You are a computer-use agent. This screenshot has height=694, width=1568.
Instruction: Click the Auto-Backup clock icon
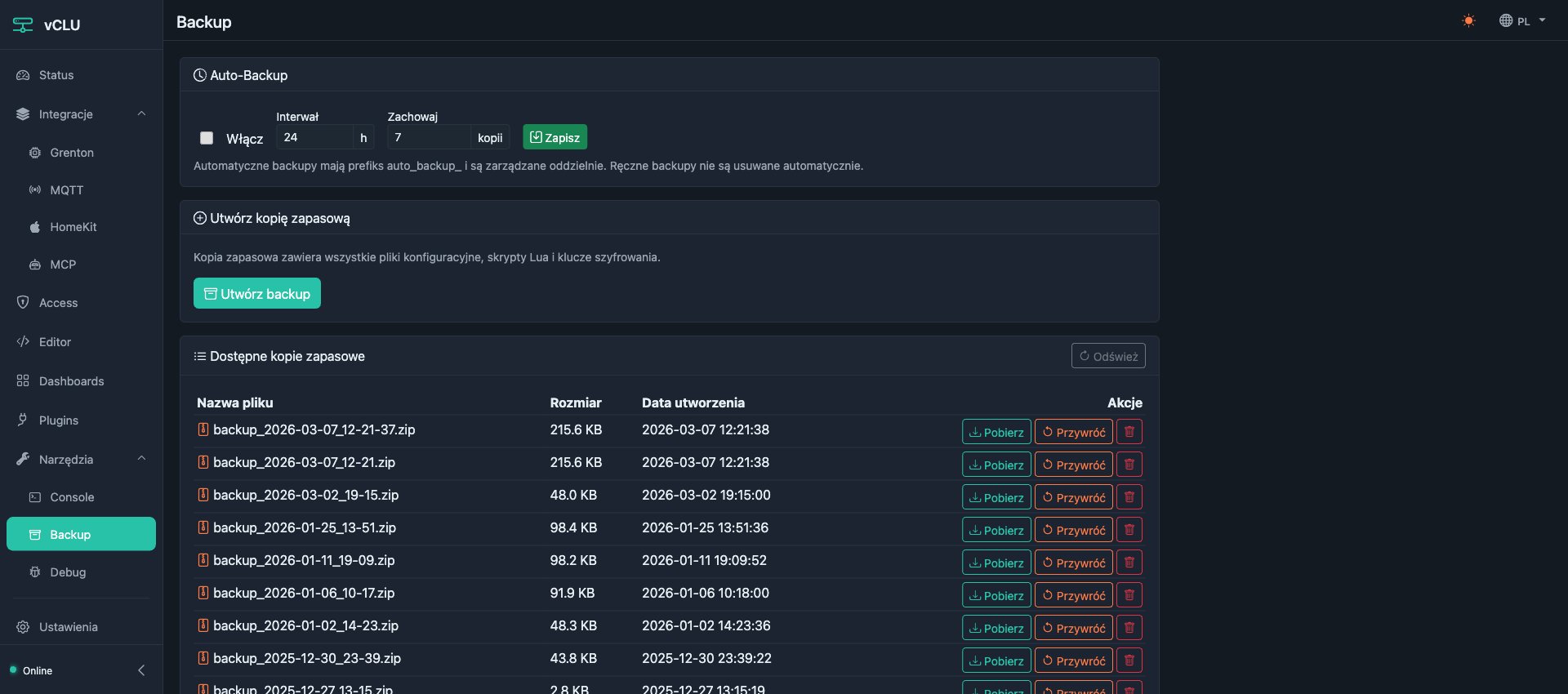coord(200,75)
